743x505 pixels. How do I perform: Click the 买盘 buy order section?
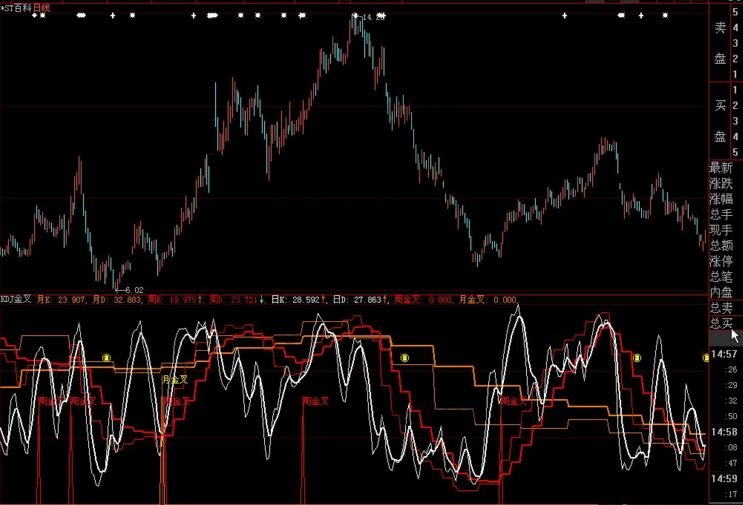pyautogui.click(x=720, y=120)
